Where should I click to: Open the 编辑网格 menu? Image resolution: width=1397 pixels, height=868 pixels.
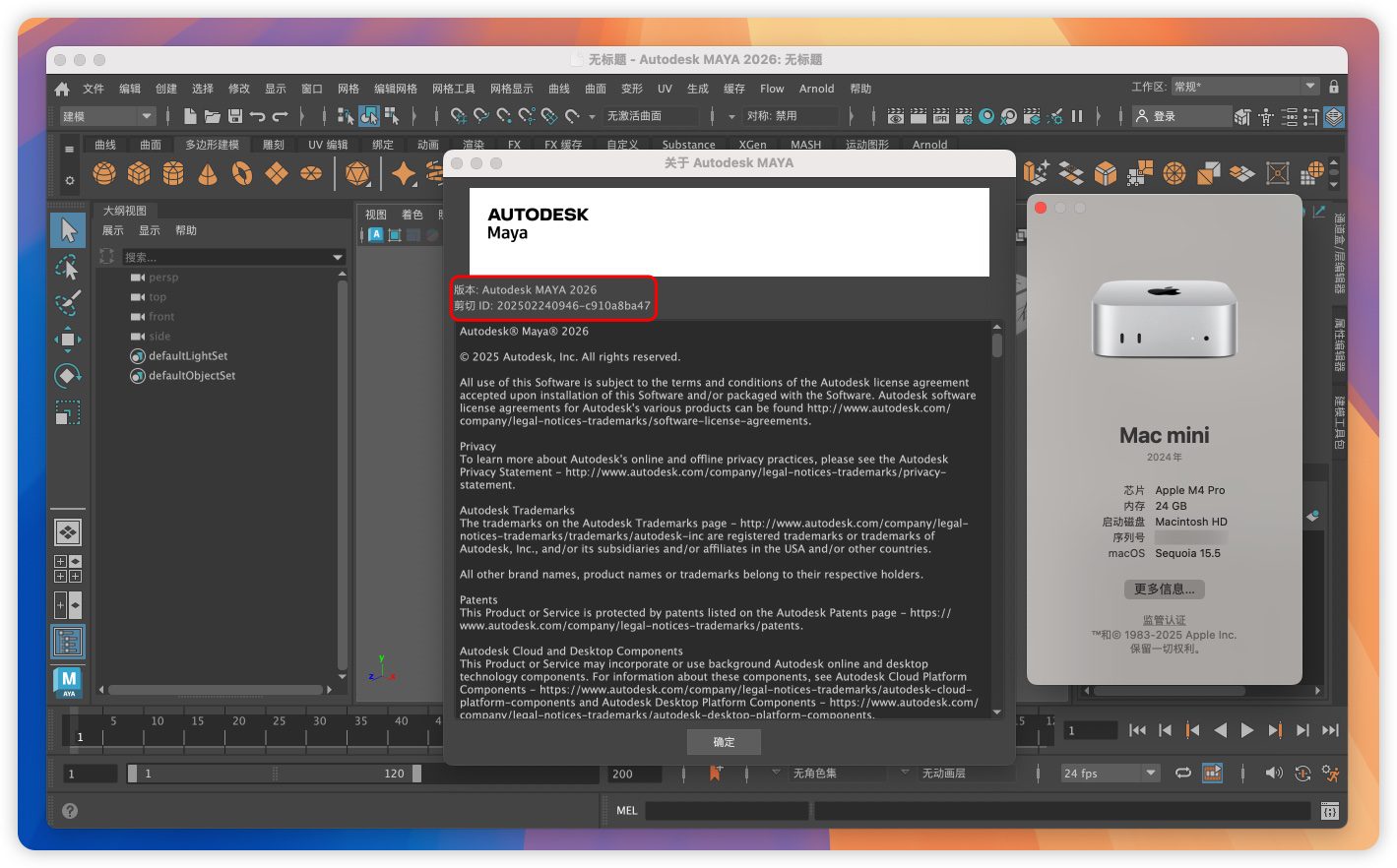point(396,89)
